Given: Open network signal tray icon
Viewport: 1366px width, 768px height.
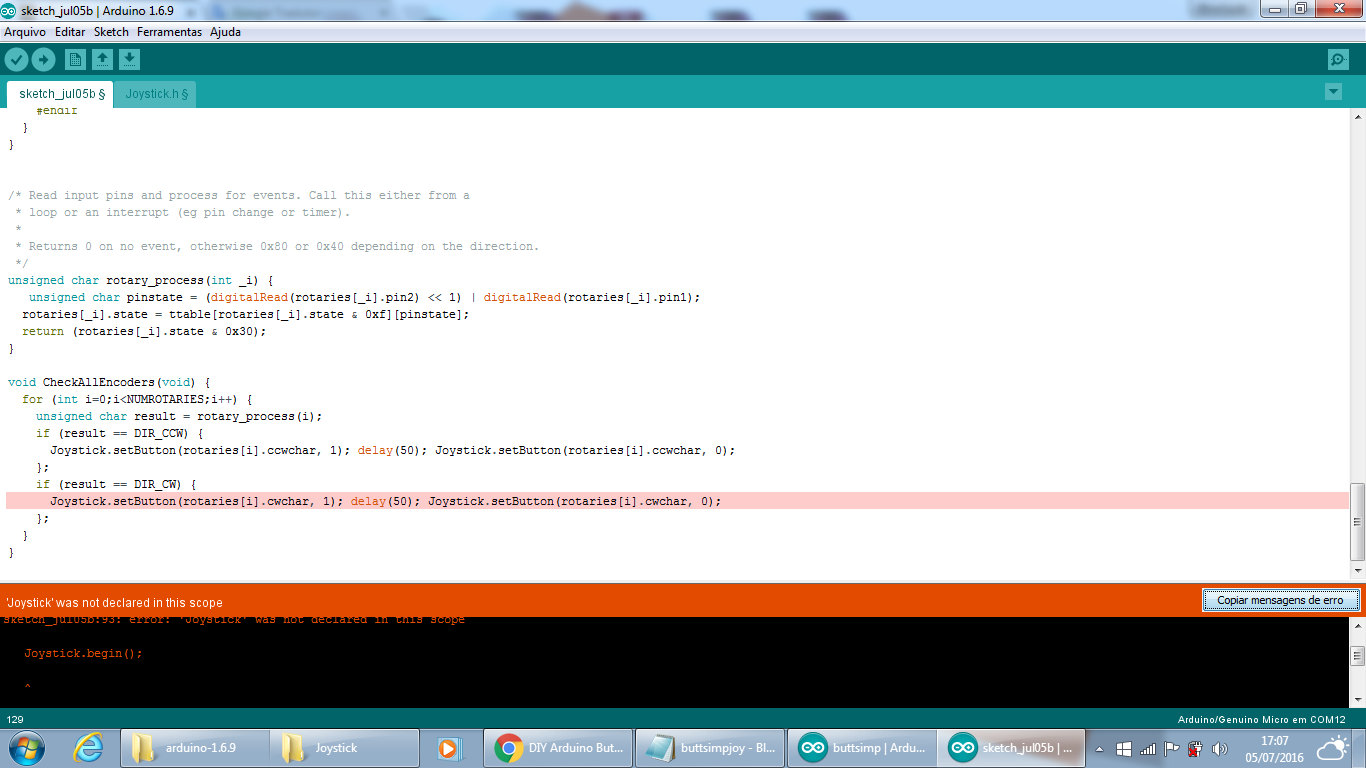Looking at the screenshot, I should coord(1148,748).
